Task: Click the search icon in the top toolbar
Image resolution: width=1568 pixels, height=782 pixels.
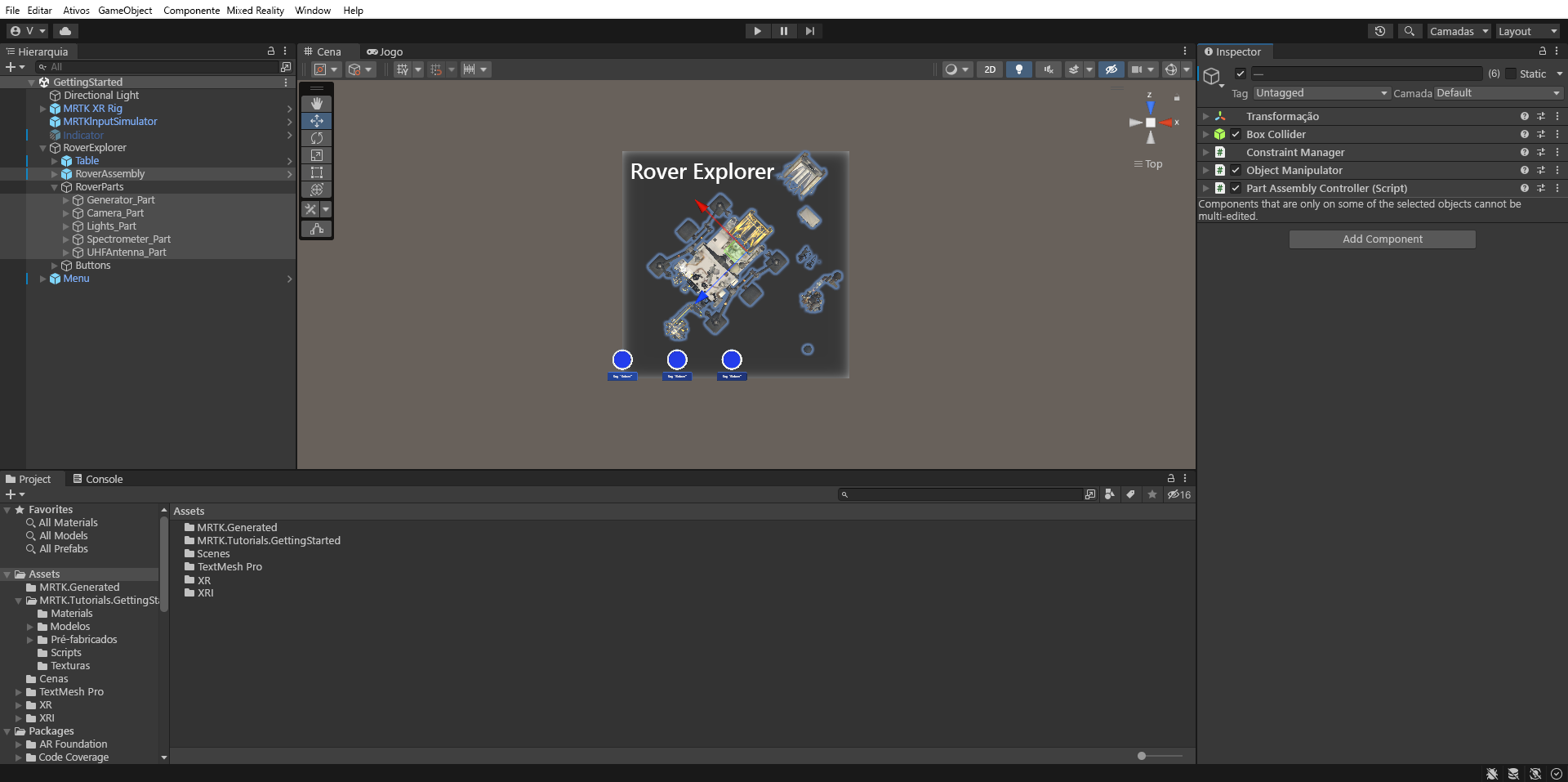Action: click(x=1410, y=31)
